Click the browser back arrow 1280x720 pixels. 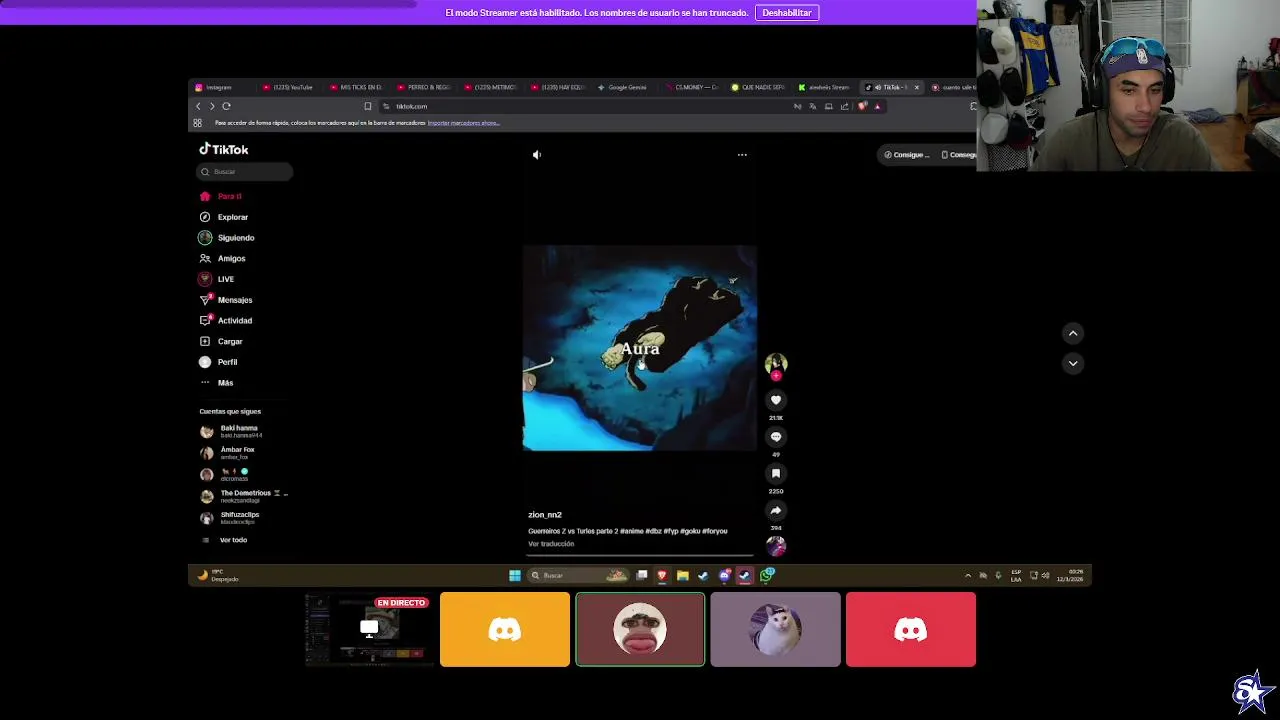(198, 106)
